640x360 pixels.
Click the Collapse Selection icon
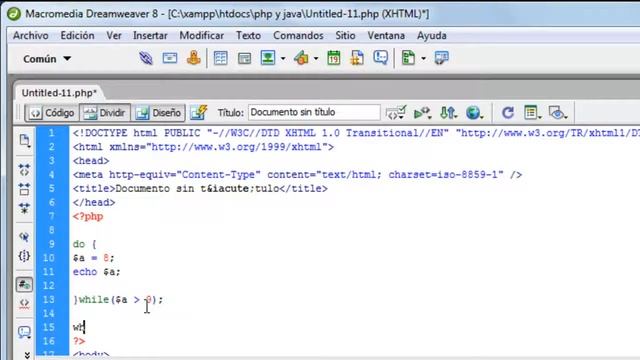(24, 189)
